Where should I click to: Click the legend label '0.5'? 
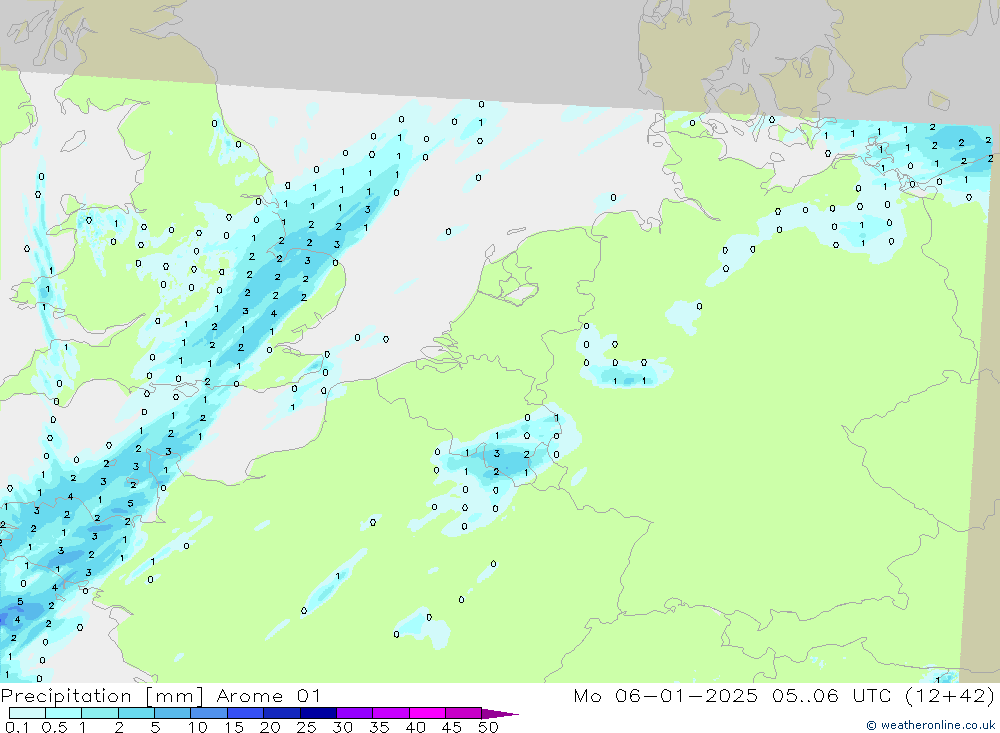(54, 727)
